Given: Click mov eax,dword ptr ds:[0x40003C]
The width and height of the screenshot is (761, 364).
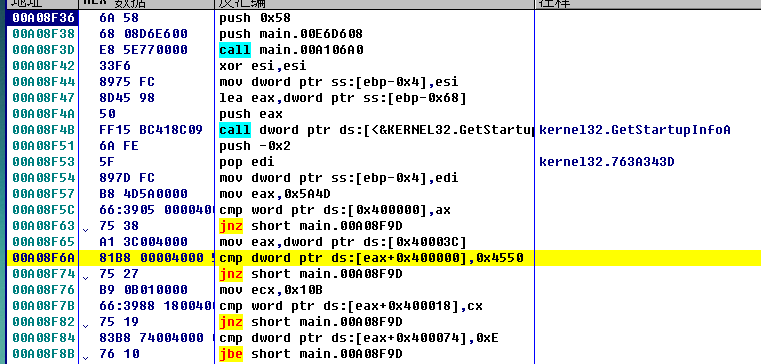Looking at the screenshot, I should coord(343,242).
